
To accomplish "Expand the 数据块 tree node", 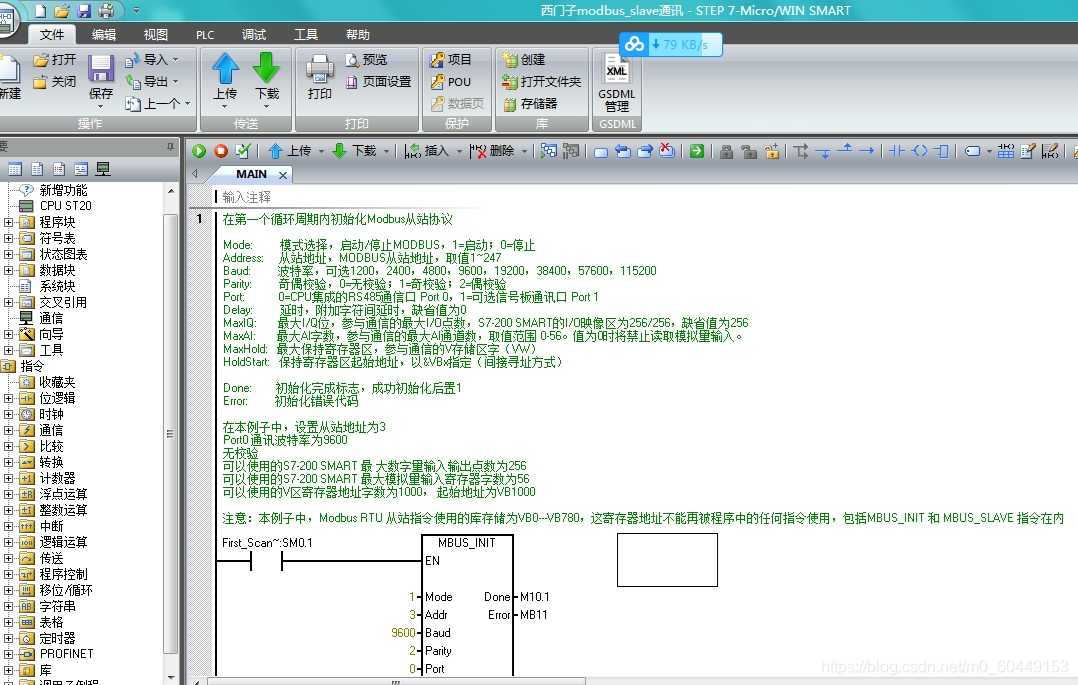I will (x=8, y=270).
